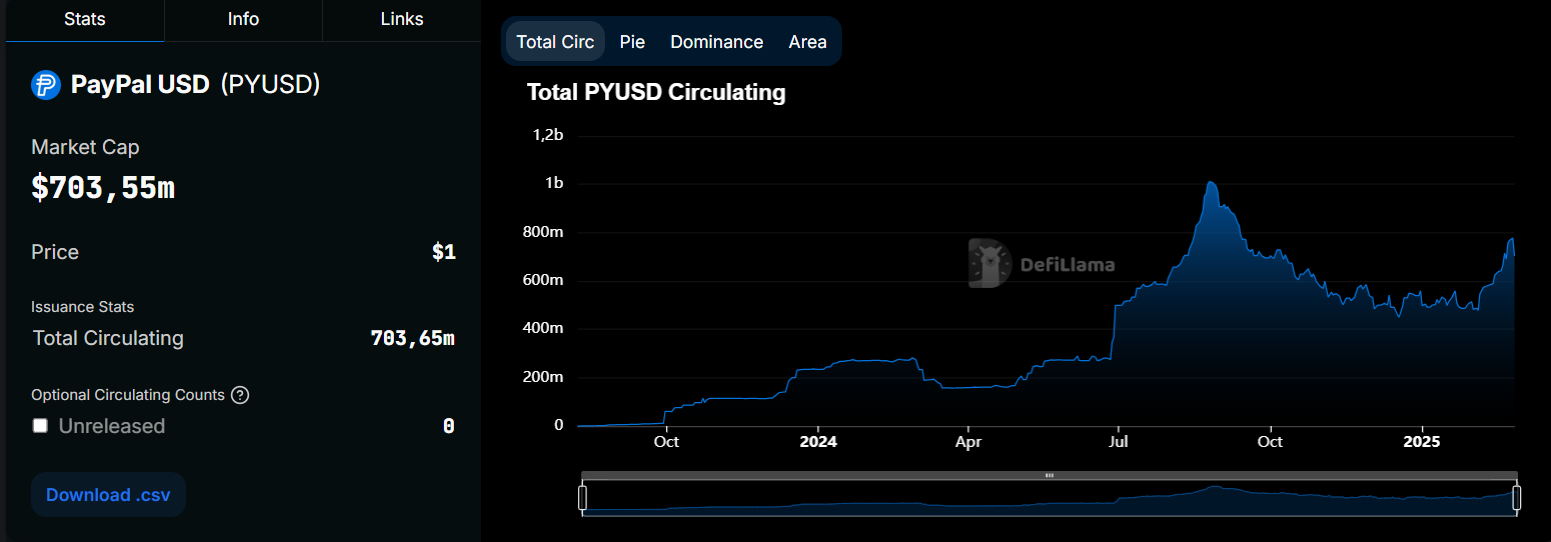Click the chart peak near 1b

point(1211,183)
